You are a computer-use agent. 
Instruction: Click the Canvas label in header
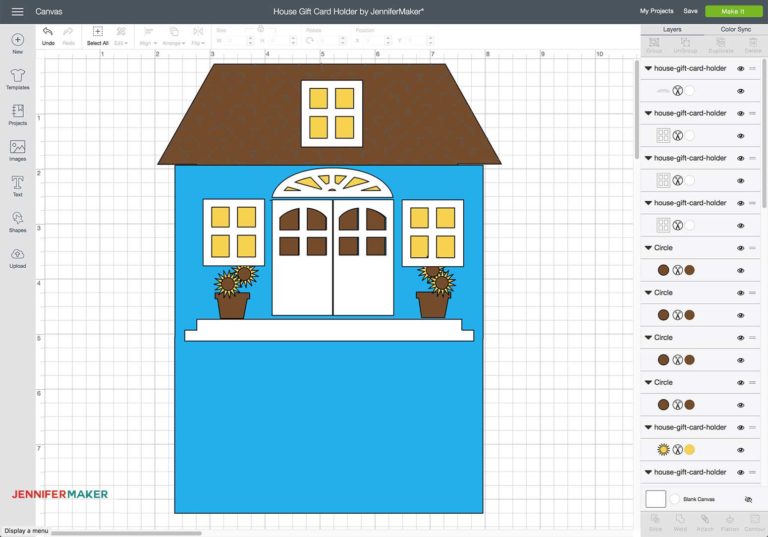click(48, 11)
